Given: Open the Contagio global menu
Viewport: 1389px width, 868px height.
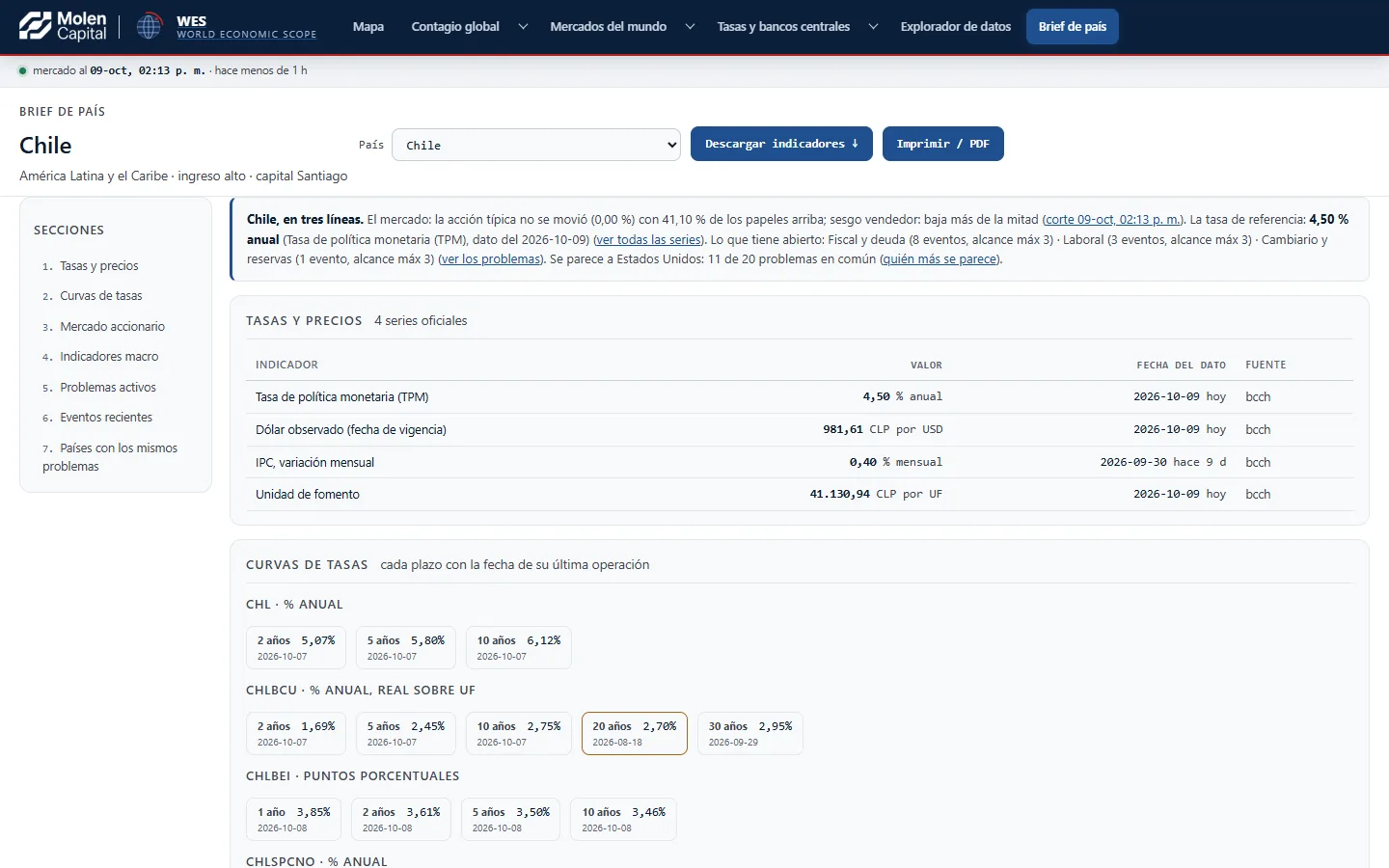Looking at the screenshot, I should 455,26.
